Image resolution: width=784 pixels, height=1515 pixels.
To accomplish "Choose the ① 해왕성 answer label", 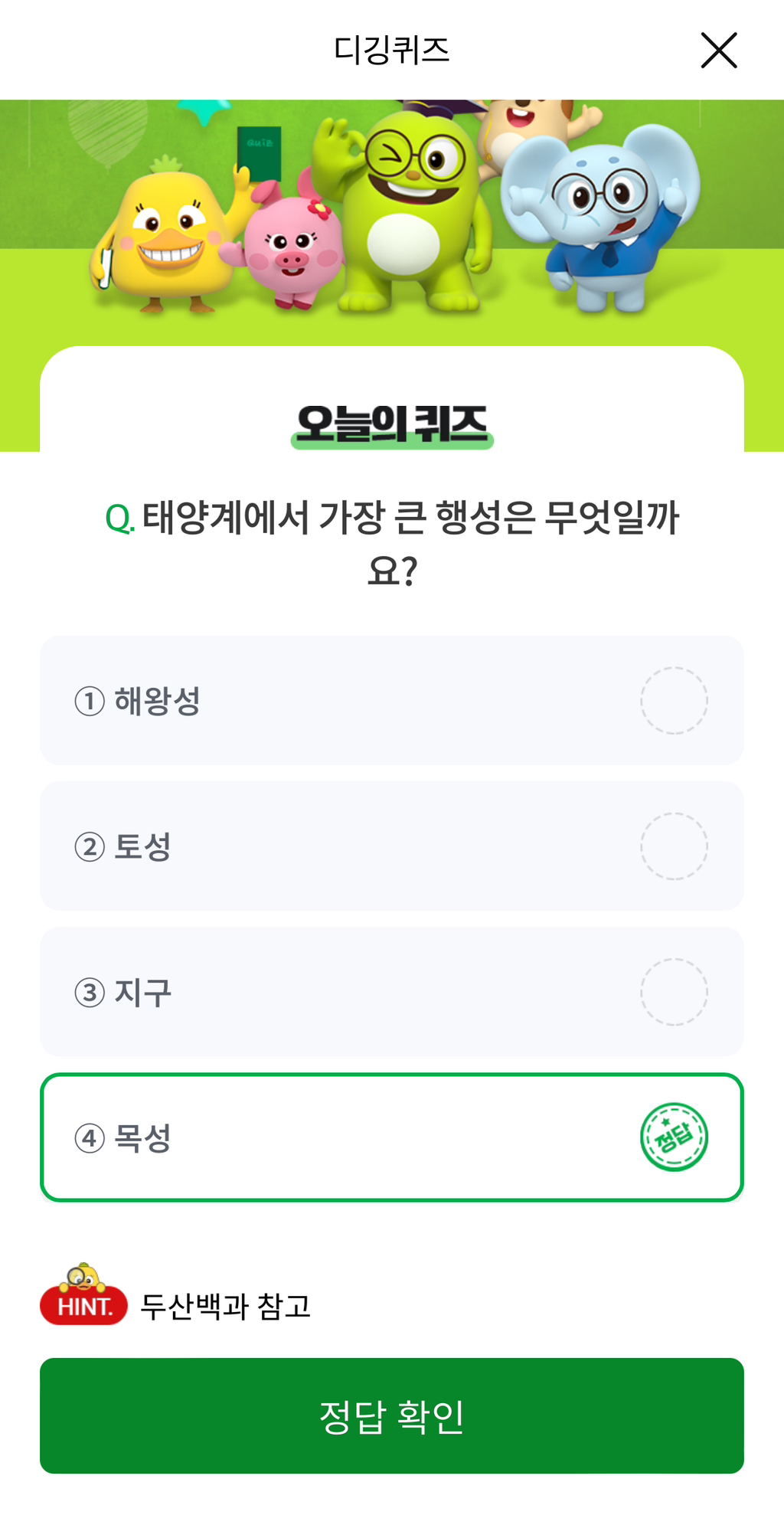I will pos(139,701).
